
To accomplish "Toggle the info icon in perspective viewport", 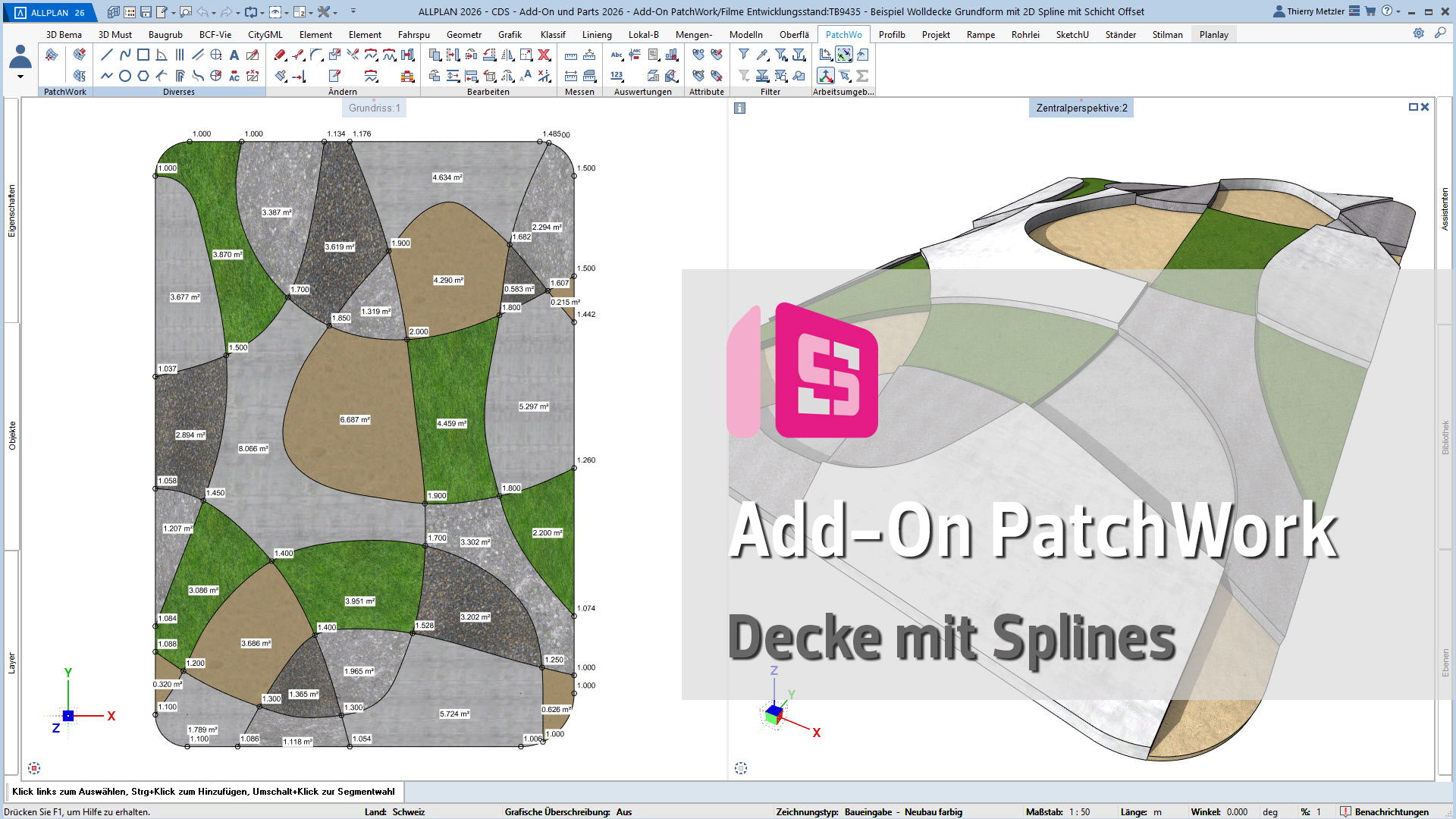I will pyautogui.click(x=740, y=108).
